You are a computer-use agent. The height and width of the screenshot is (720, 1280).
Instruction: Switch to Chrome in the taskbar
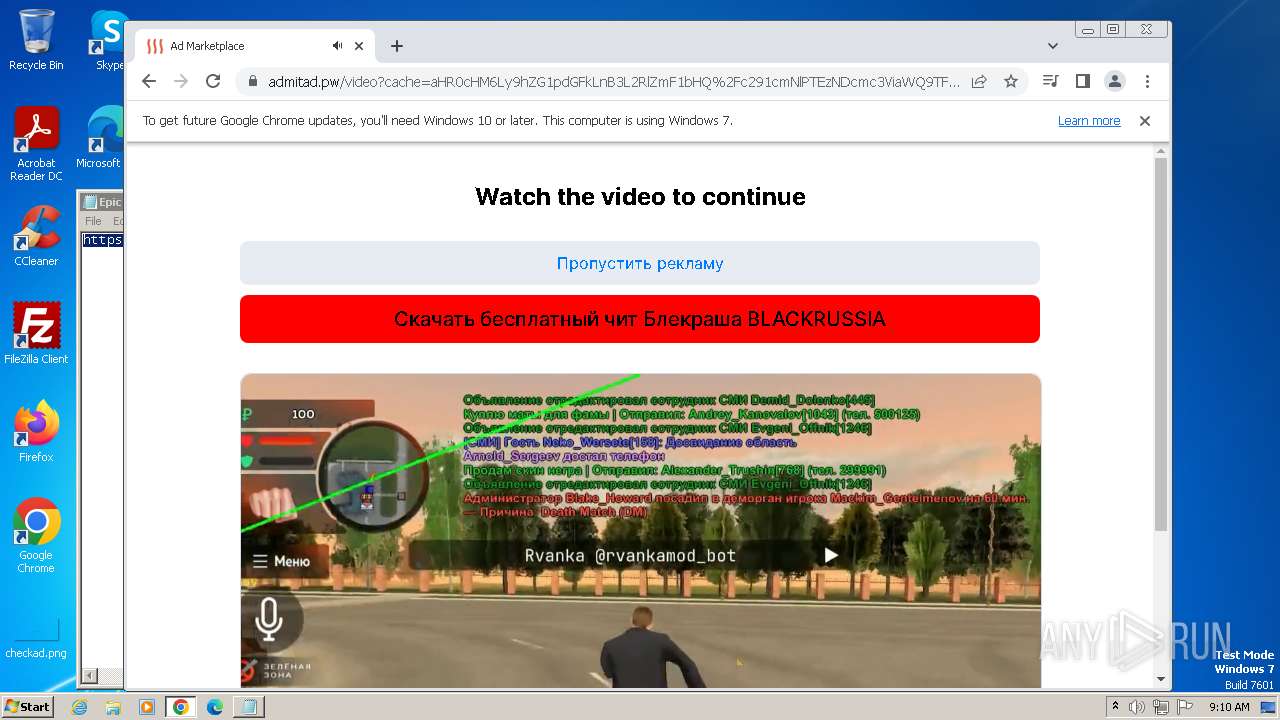(180, 707)
